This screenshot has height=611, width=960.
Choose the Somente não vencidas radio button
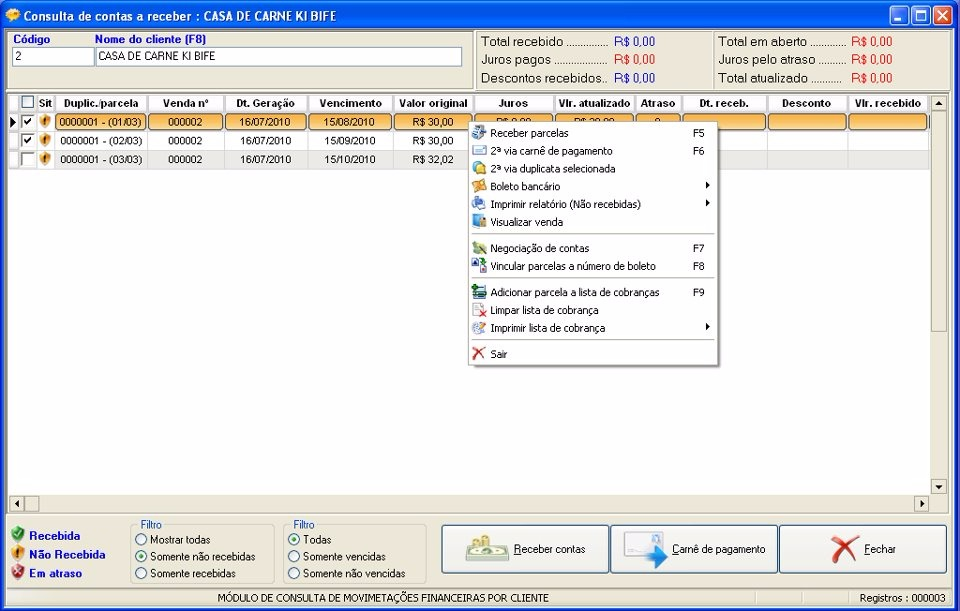coord(294,574)
